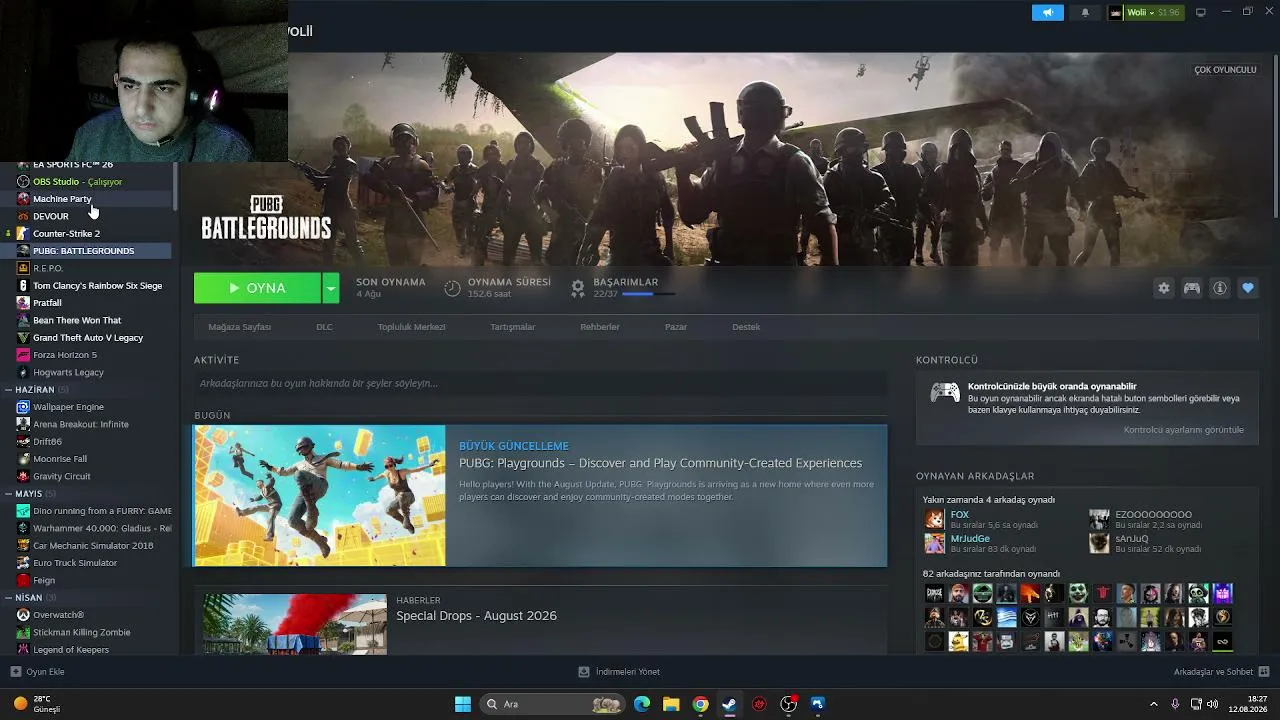Select Arena Breakout: Infinite in library
This screenshot has width=1280, height=720.
tap(86, 424)
